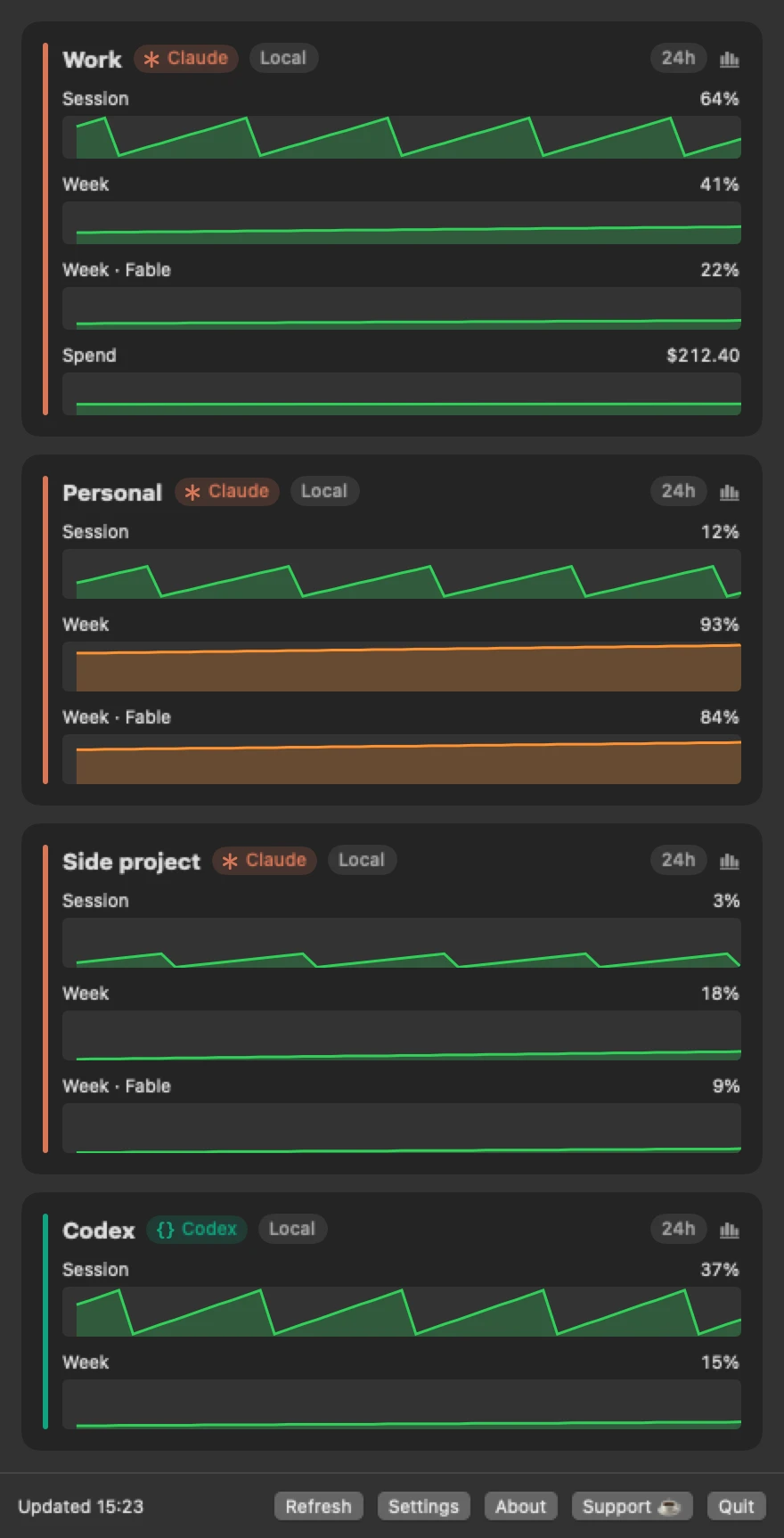Click the Codex Session usage chart
This screenshot has height=1538, width=784.
point(402,1312)
